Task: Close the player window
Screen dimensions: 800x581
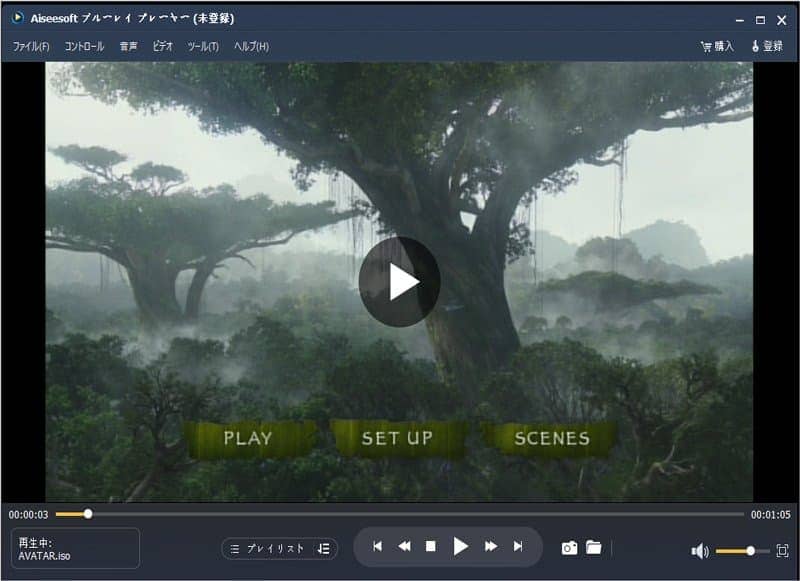Action: coord(782,20)
